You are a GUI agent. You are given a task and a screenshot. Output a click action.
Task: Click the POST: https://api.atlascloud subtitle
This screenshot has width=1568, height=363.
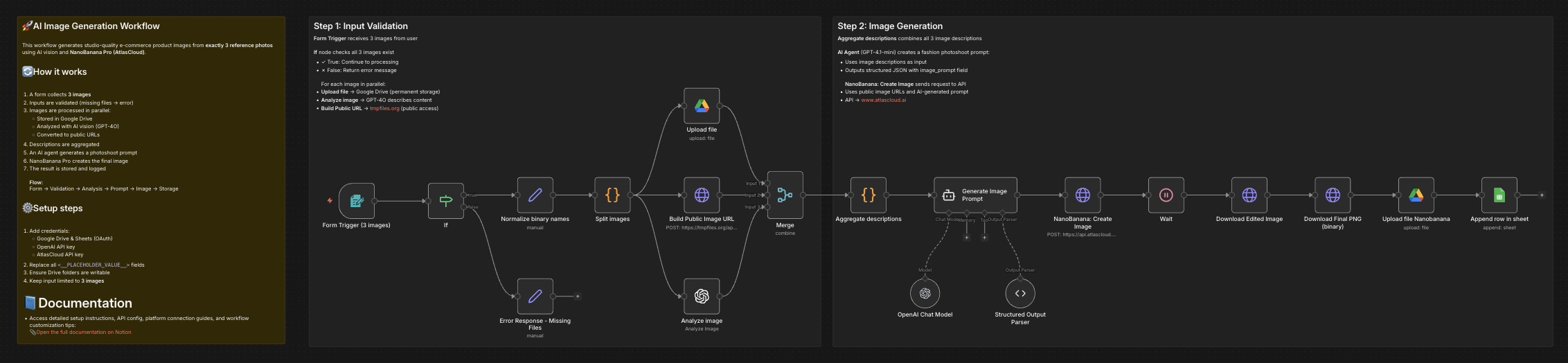pyautogui.click(x=1082, y=235)
